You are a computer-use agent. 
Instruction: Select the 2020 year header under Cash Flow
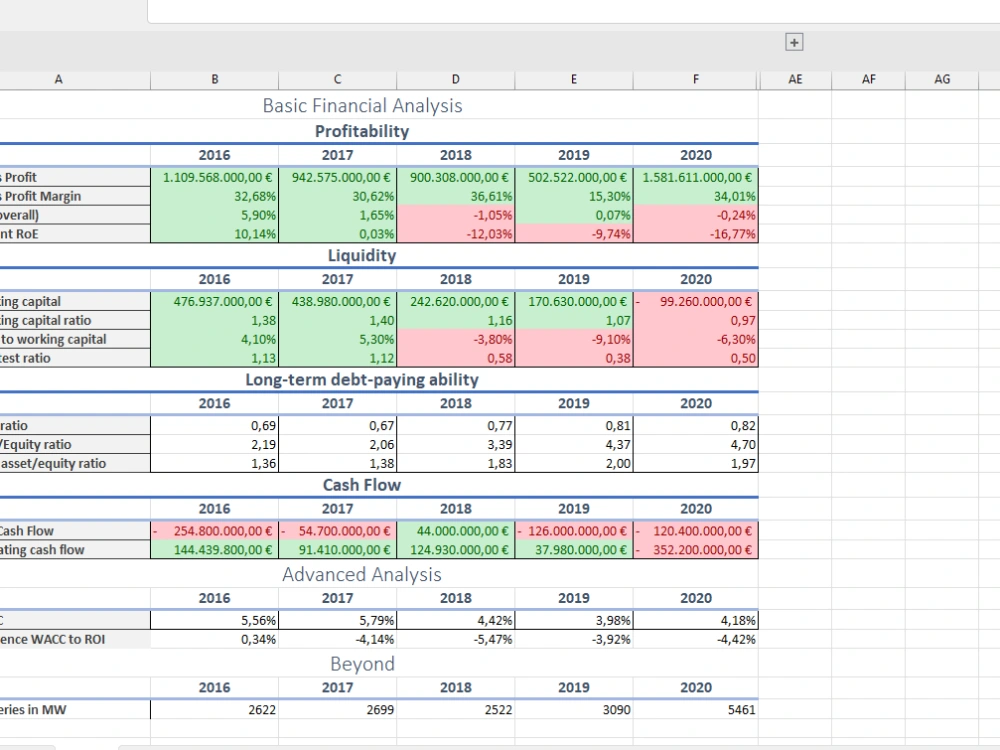point(695,508)
